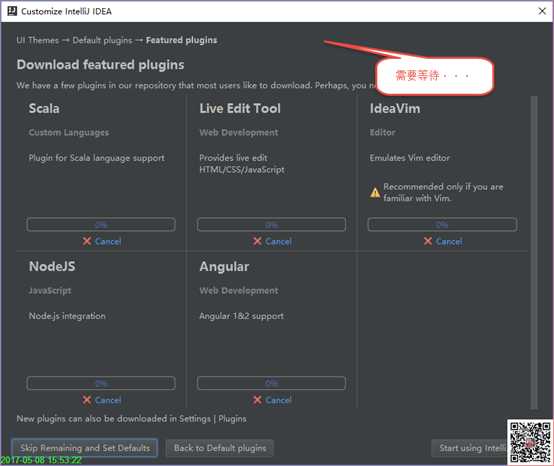
Task: Click the NodeJS download progress bar
Action: [x=101, y=383]
